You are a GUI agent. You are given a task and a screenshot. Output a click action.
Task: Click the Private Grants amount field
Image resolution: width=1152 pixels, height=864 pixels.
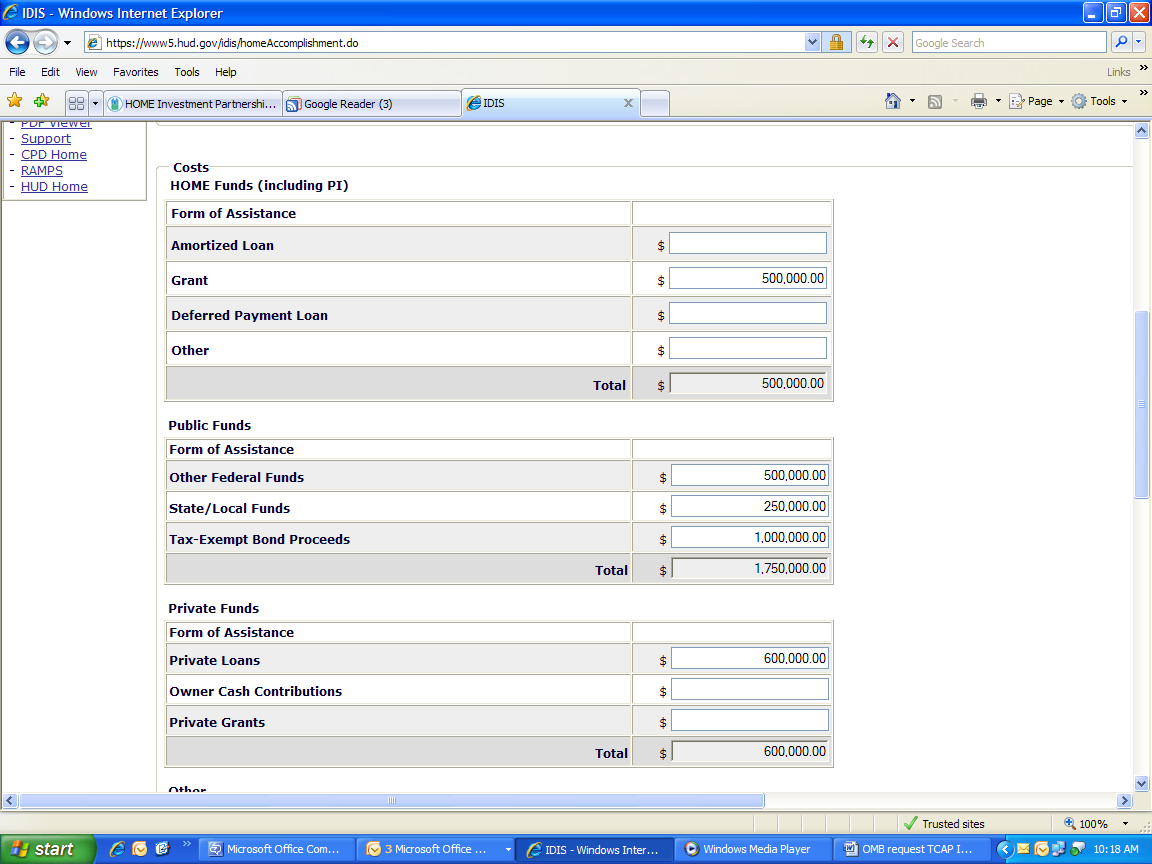[x=749, y=720]
